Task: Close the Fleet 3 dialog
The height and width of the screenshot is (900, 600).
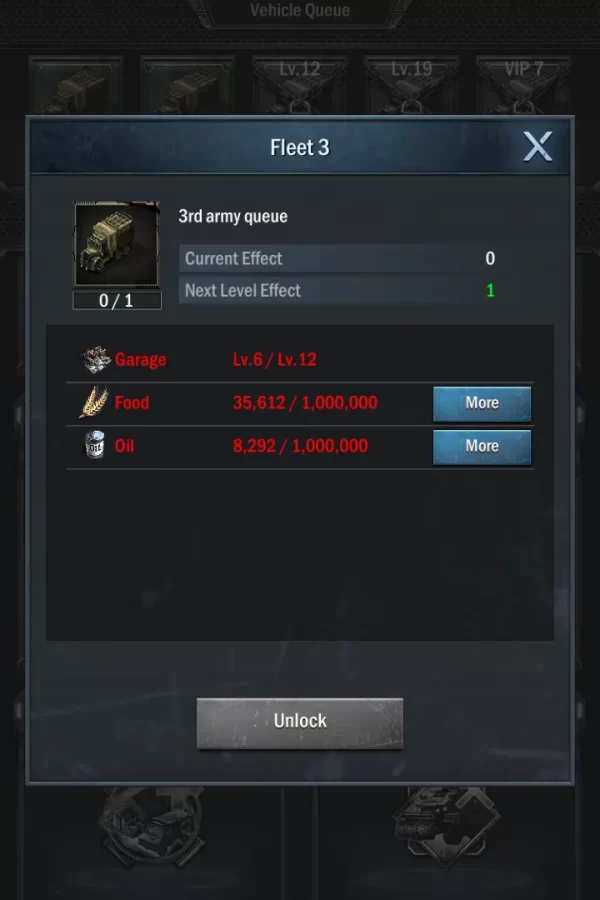Action: click(537, 146)
